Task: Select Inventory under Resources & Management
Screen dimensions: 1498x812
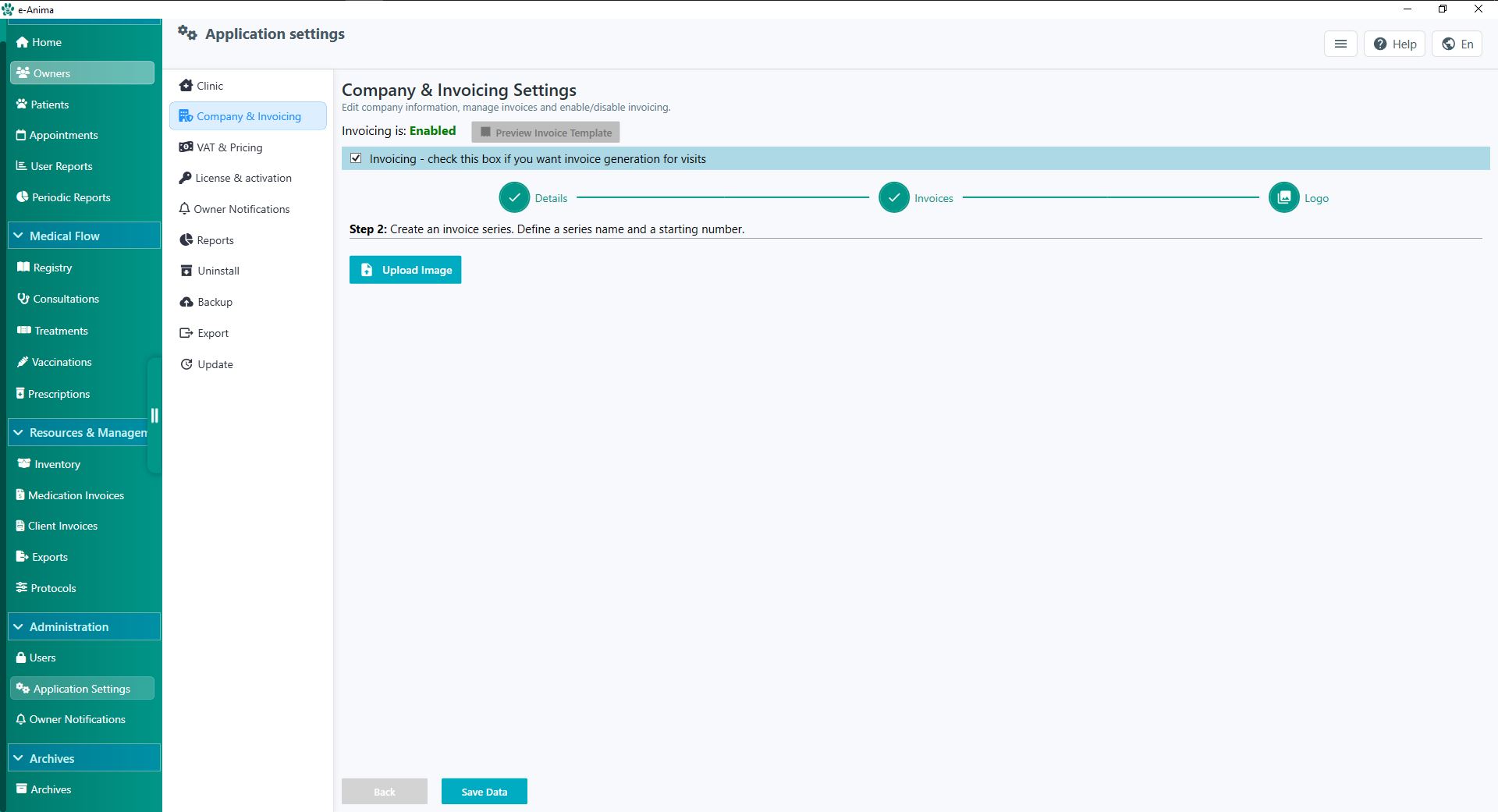Action: pos(56,463)
